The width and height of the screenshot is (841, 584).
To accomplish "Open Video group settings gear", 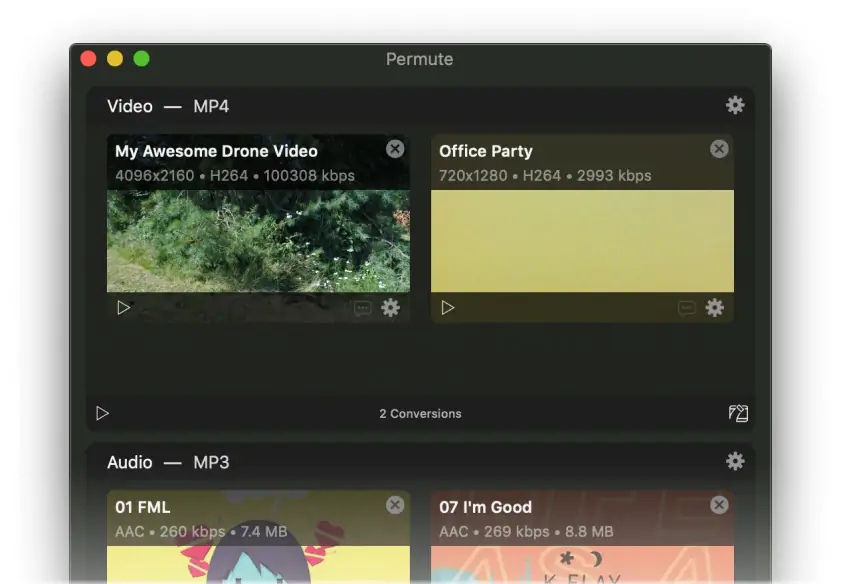I will pos(735,105).
